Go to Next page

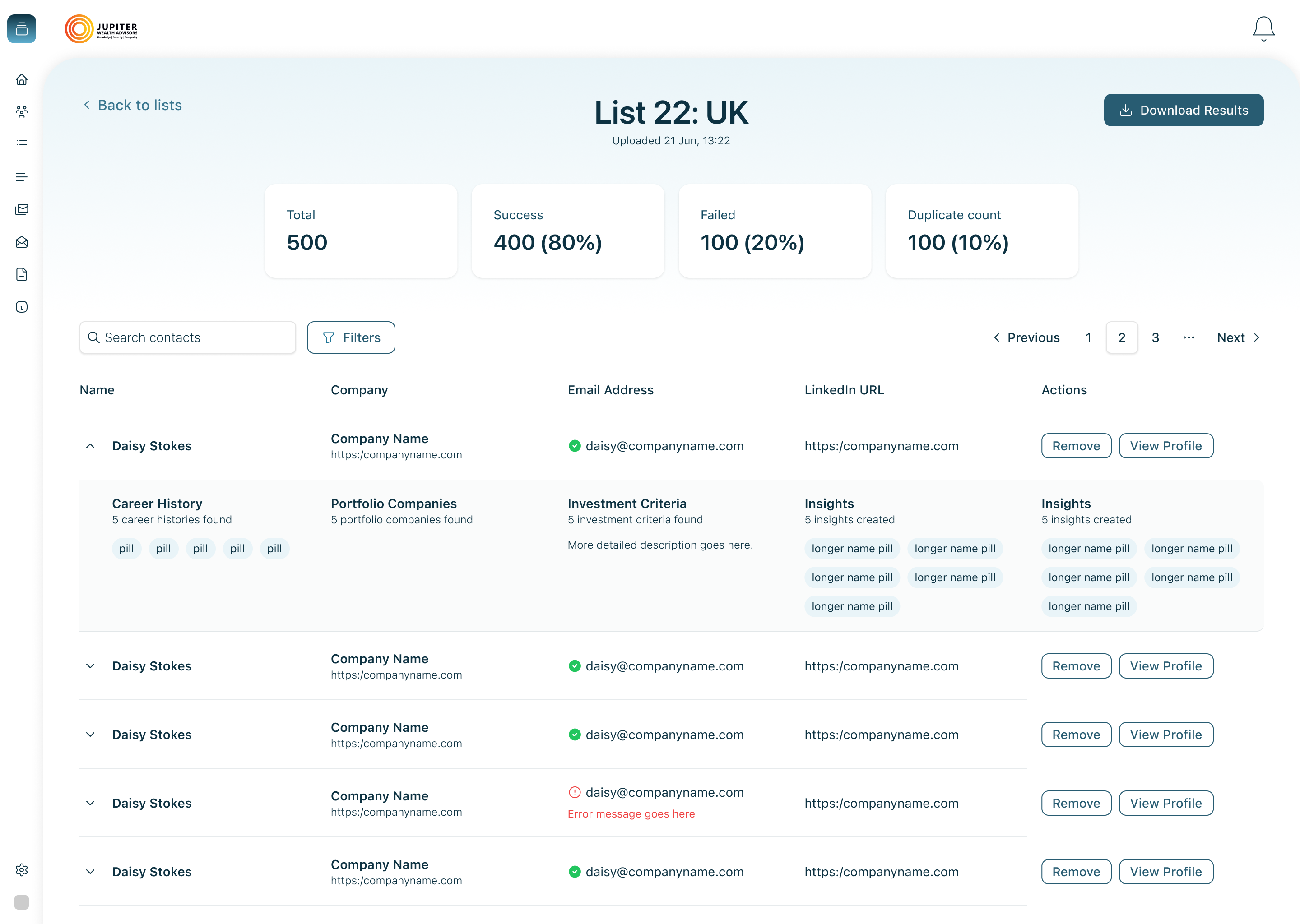pyautogui.click(x=1239, y=337)
